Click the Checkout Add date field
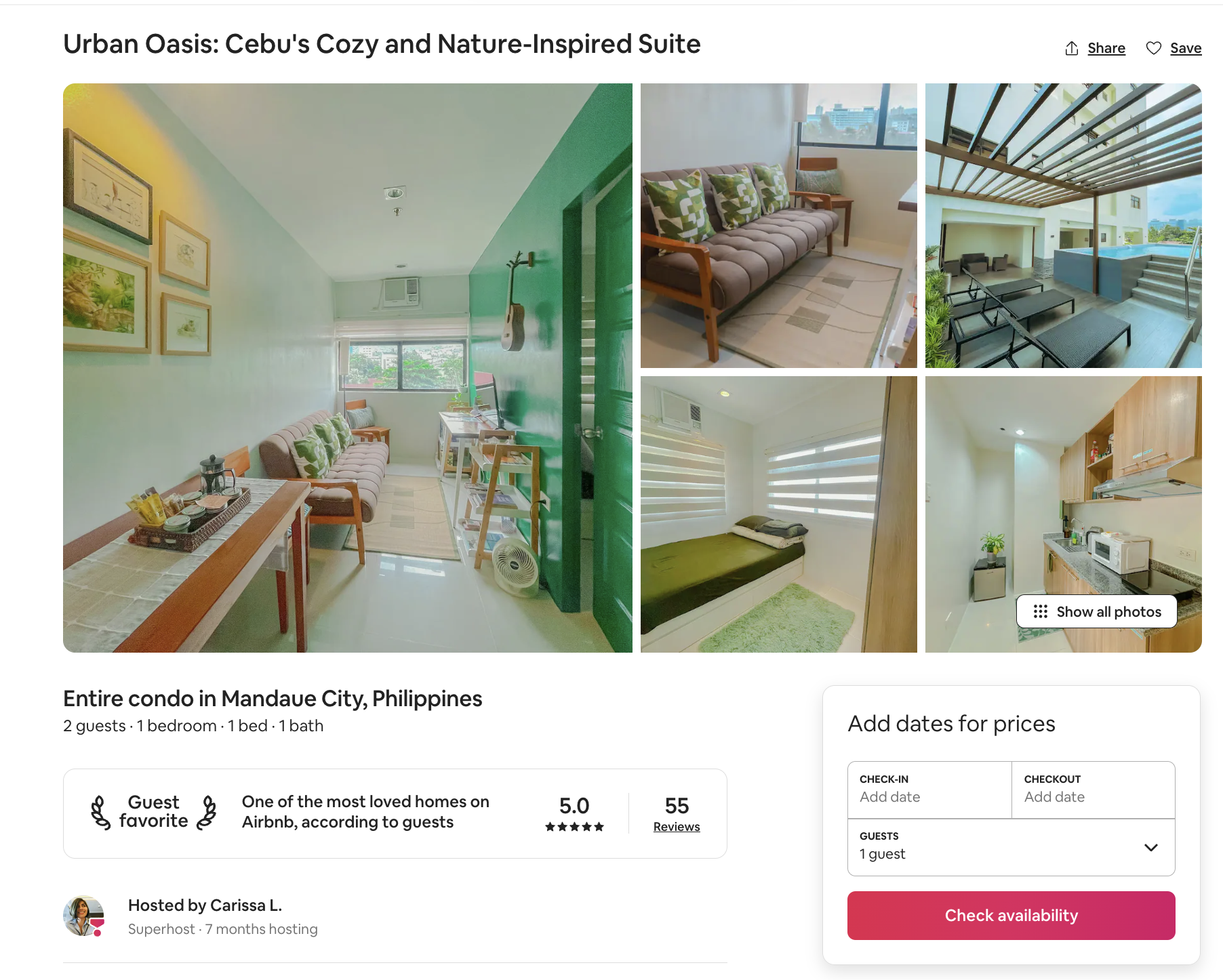The image size is (1223, 980). 1094,790
